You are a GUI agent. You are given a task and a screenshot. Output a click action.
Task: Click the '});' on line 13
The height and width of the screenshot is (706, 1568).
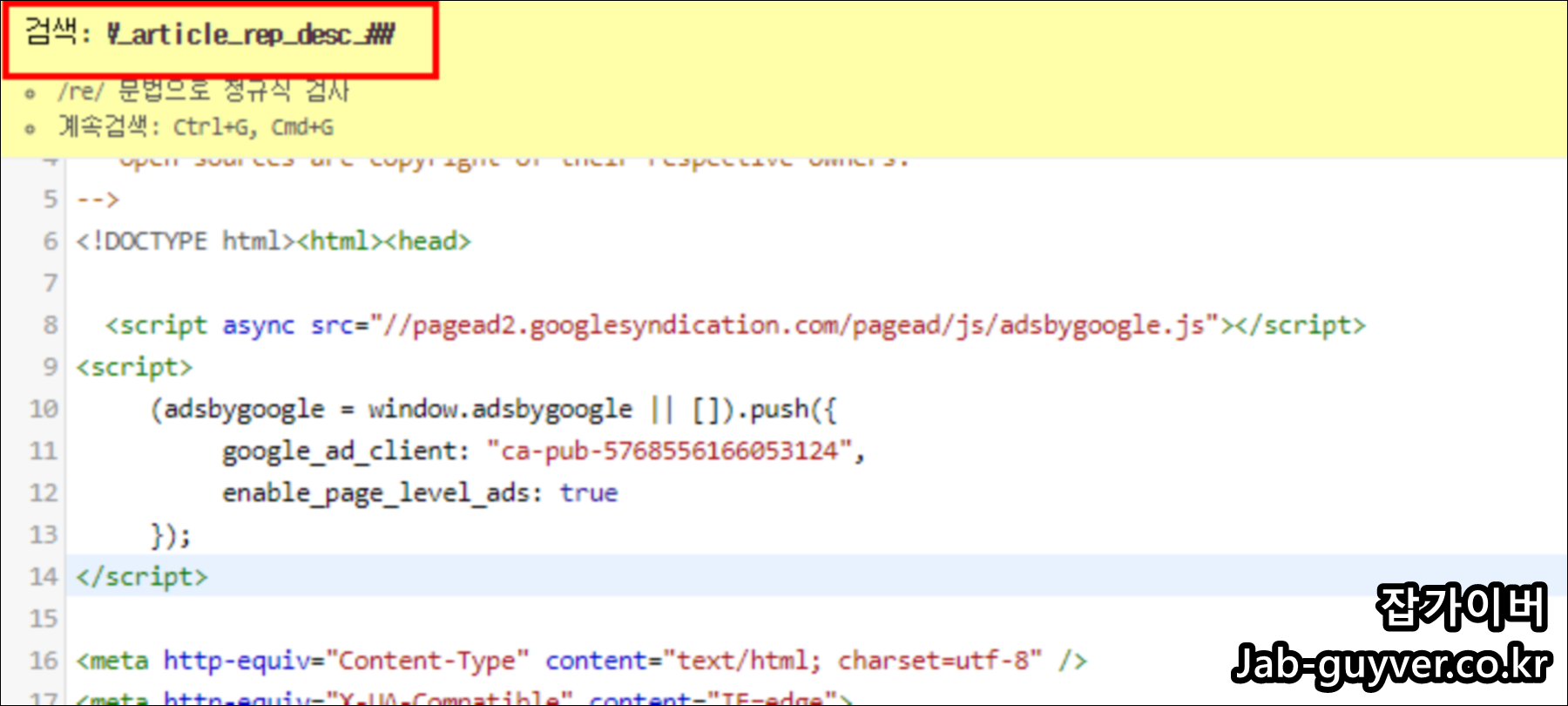[171, 534]
